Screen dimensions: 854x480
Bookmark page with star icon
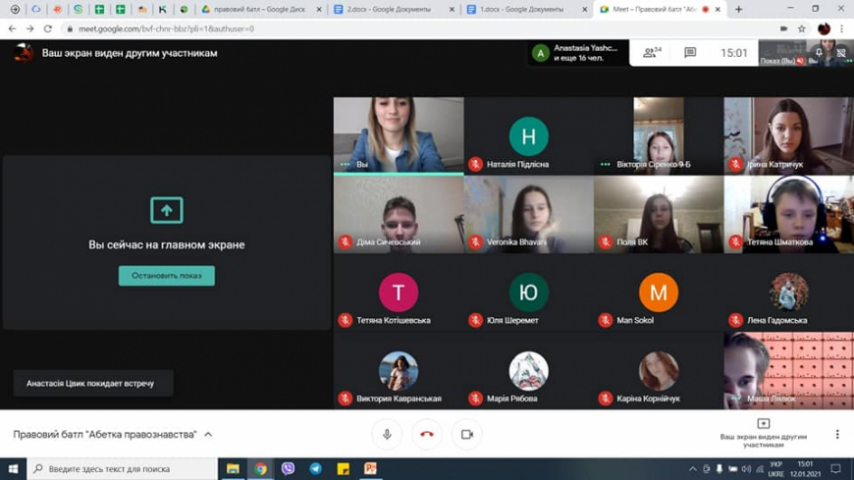(801, 29)
